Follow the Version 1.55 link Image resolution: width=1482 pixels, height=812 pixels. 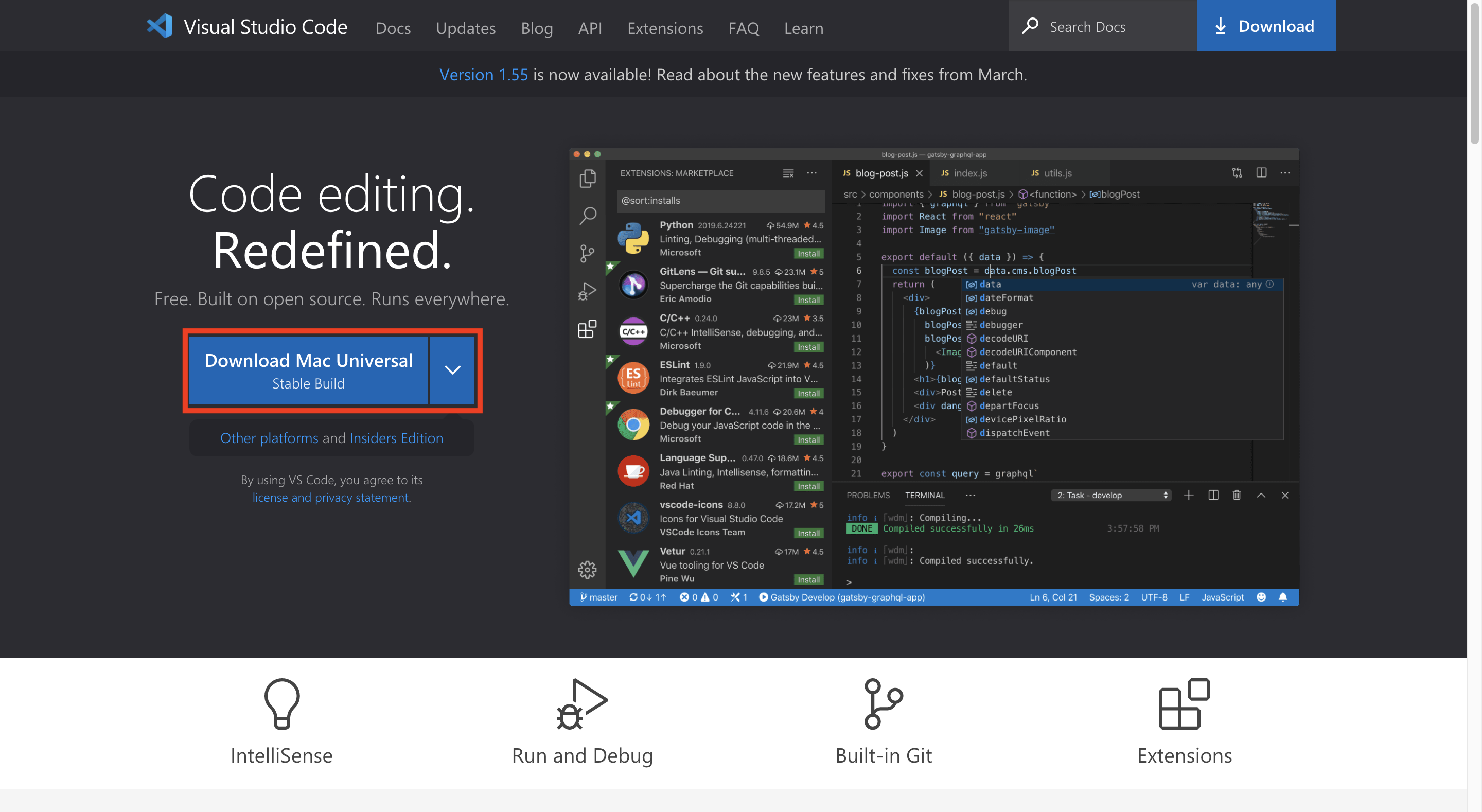coord(483,74)
